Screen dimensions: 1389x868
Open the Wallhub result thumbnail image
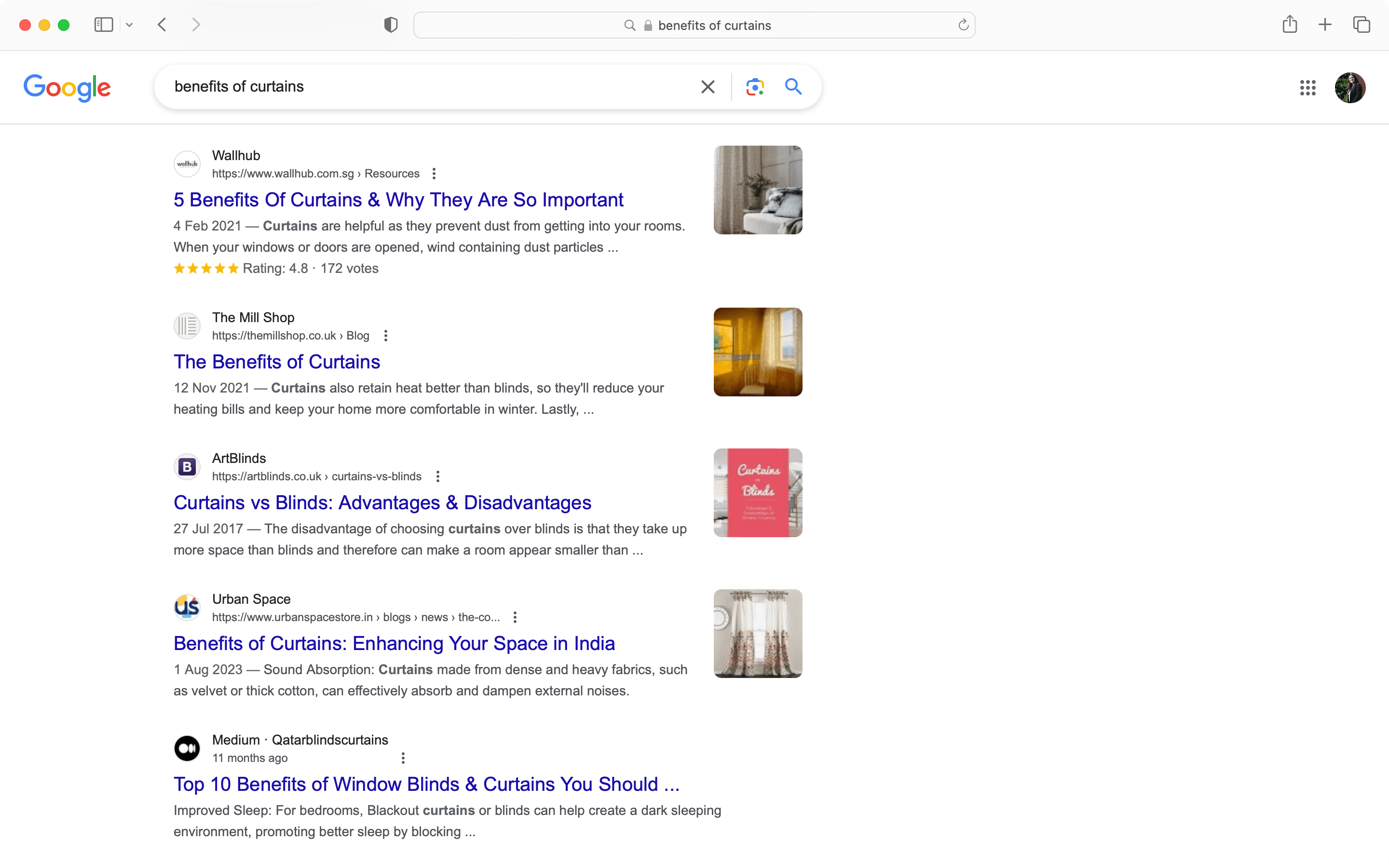(758, 190)
